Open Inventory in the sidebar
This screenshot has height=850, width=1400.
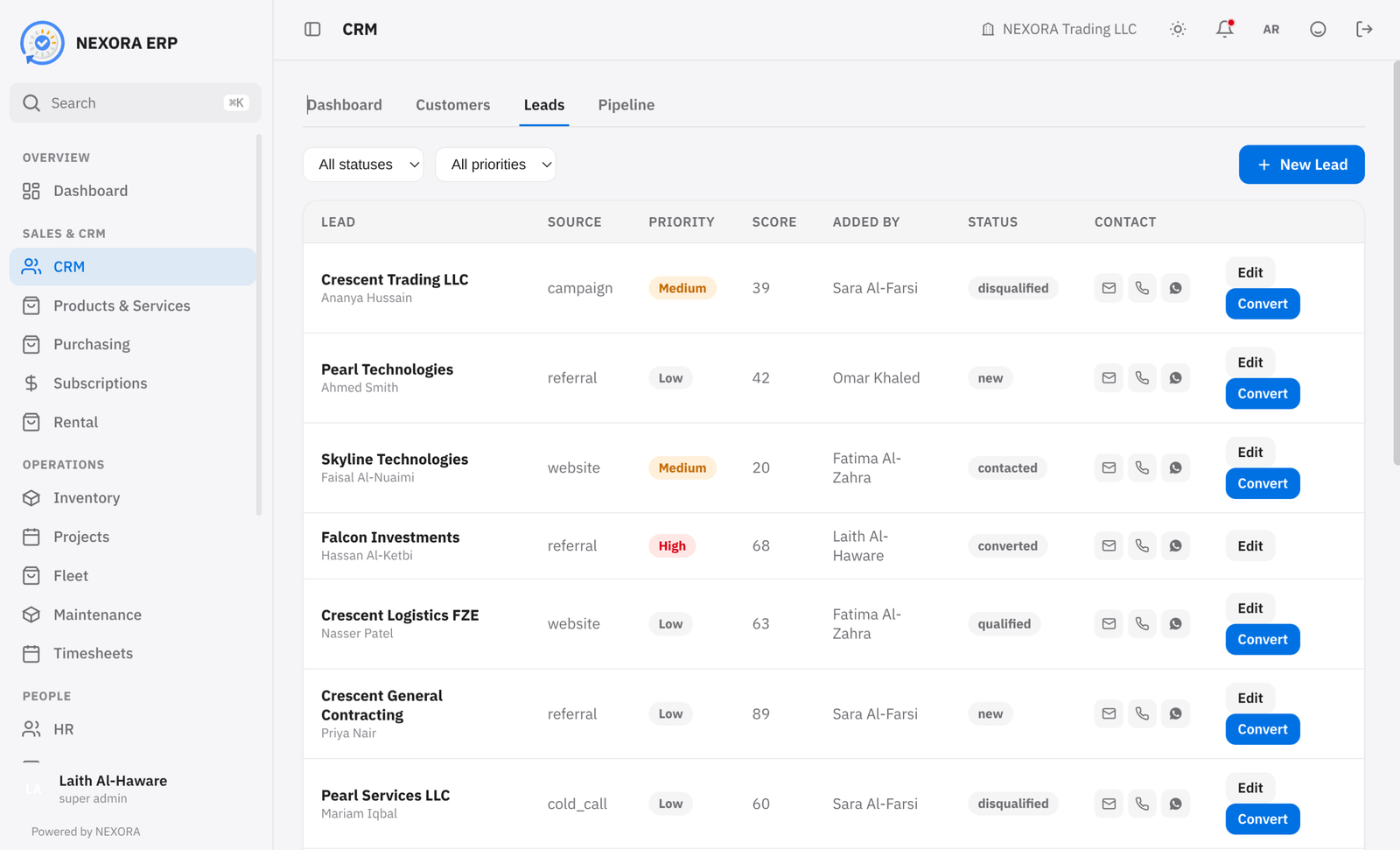[133, 498]
